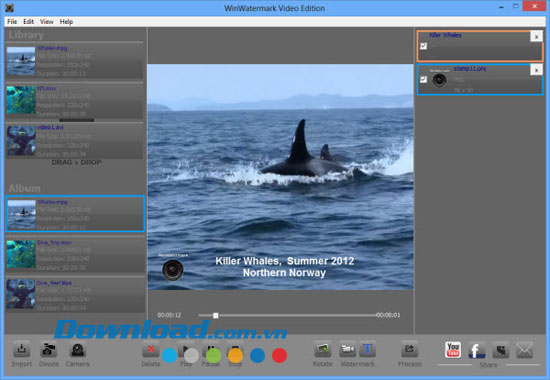The height and width of the screenshot is (380, 550).
Task: Click the Dive_Reef.Mp4 filename in the Album
Action: click(54, 282)
